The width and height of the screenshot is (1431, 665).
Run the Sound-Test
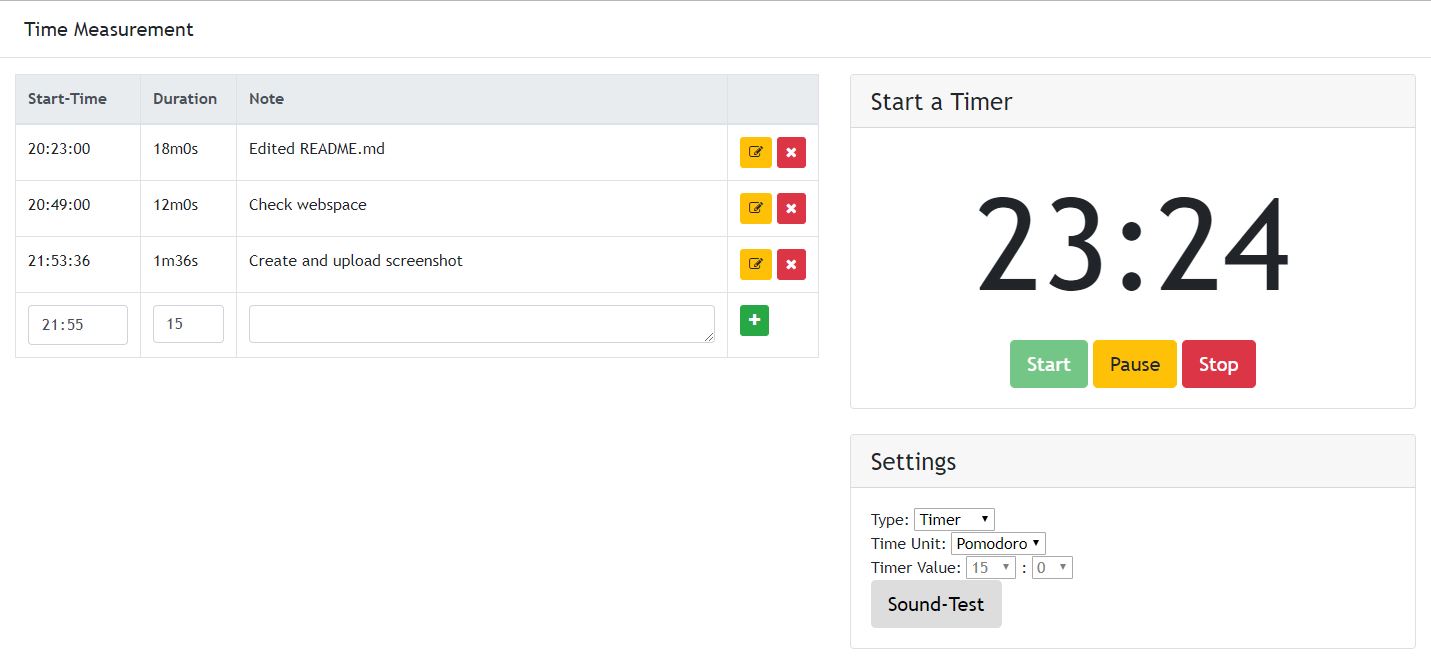pyautogui.click(x=935, y=604)
